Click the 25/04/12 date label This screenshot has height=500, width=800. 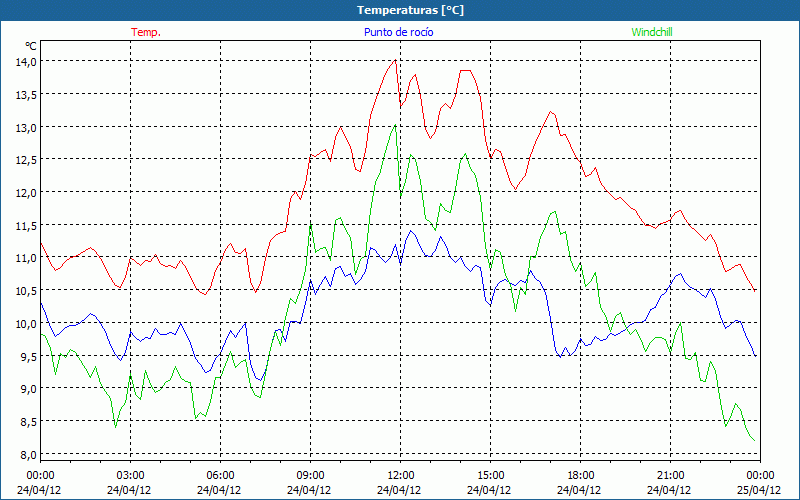point(759,490)
